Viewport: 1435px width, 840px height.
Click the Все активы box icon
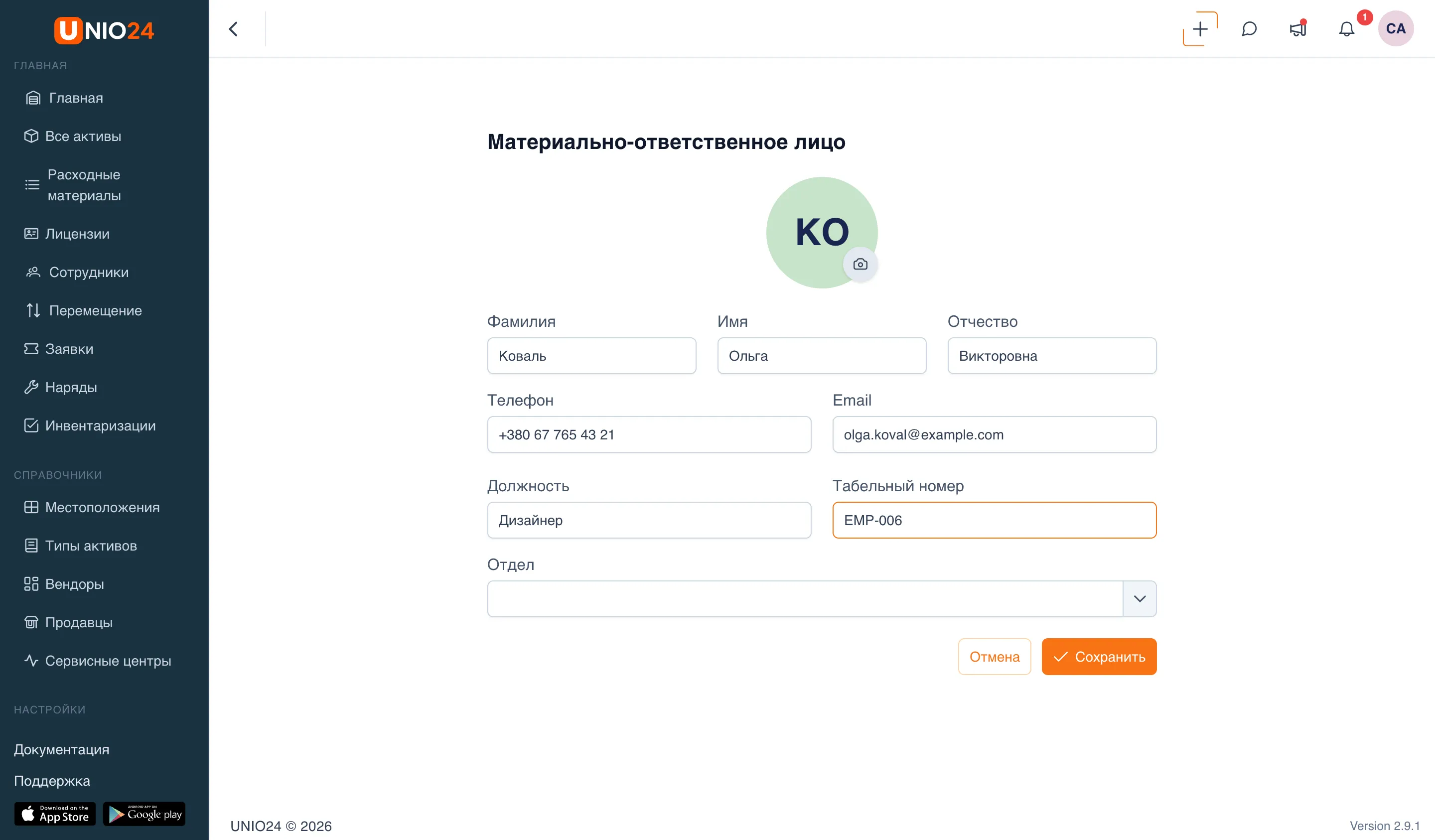(31, 136)
